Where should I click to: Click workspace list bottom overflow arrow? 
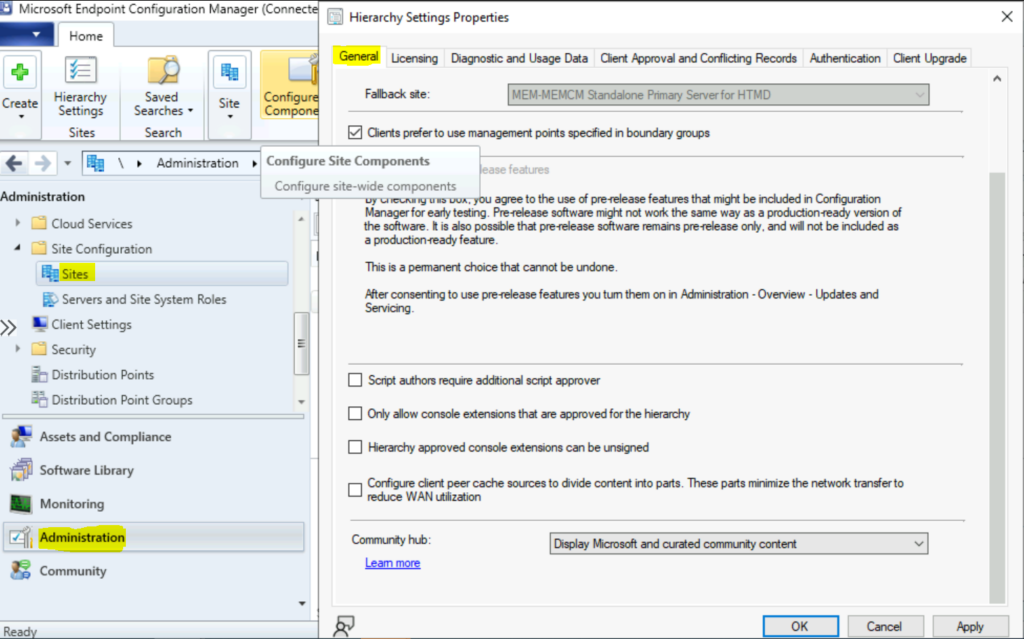click(302, 603)
